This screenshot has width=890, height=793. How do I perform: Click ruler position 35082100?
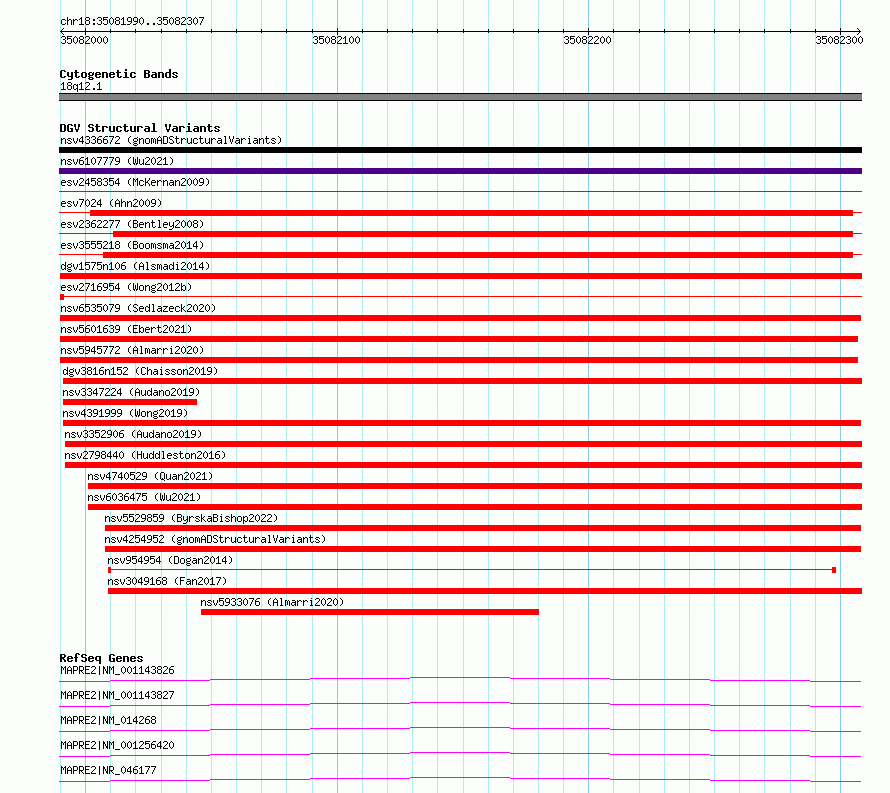point(337,40)
